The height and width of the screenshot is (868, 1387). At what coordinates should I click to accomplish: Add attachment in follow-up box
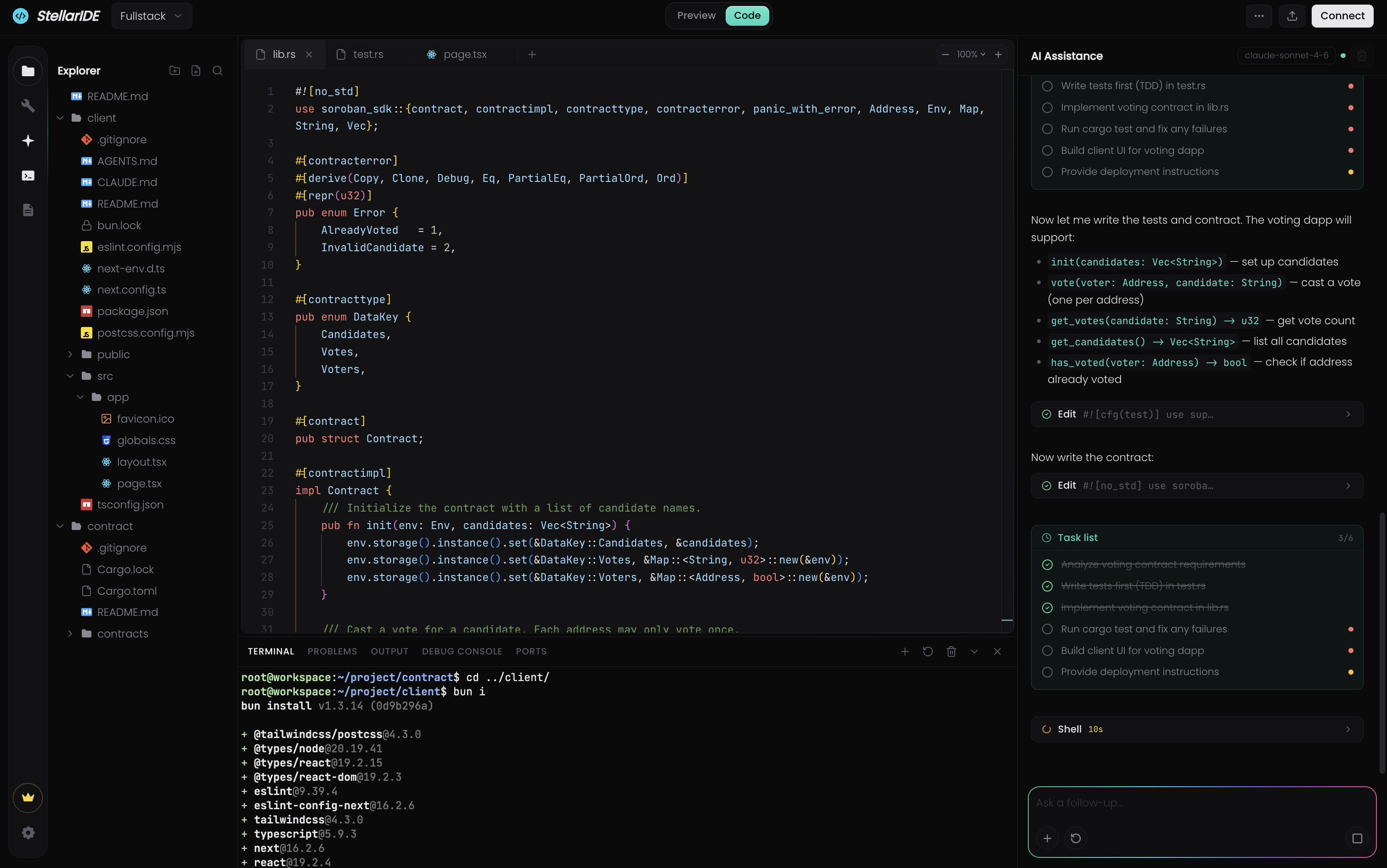point(1047,839)
